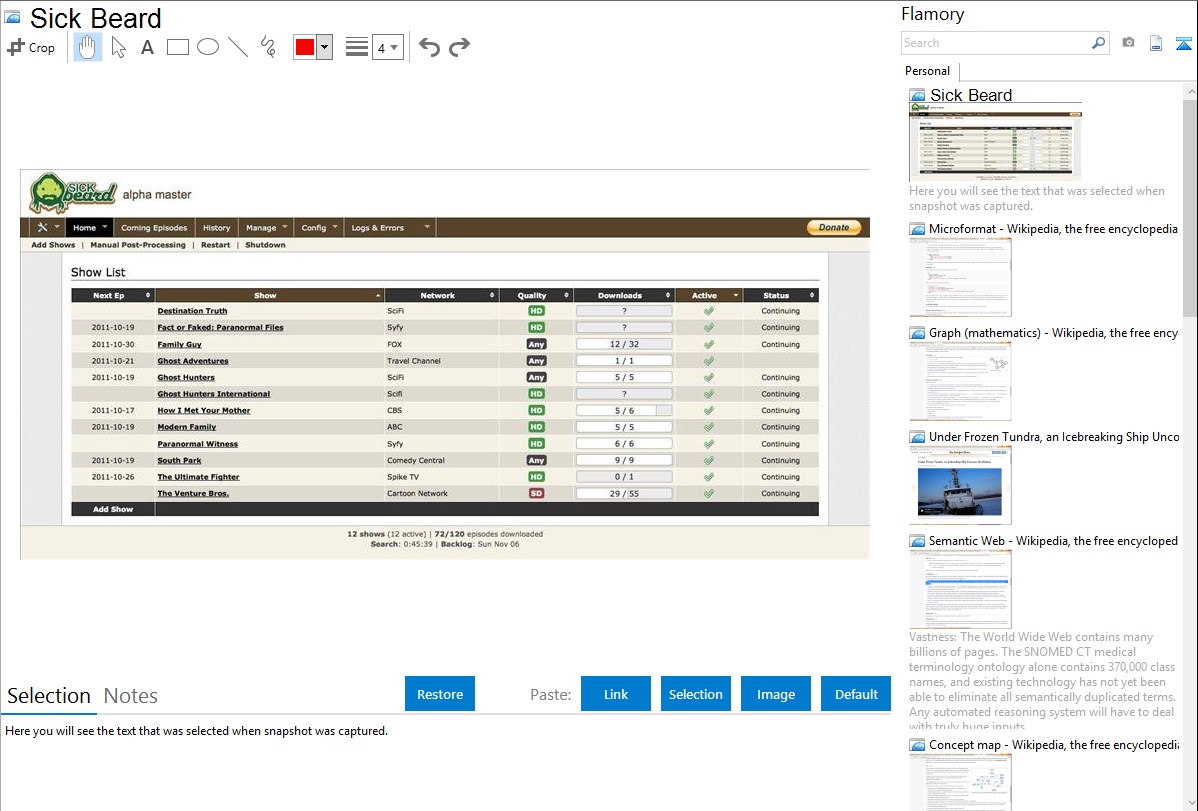1198x811 pixels.
Task: Click the Flamory panel vertical scrollbar
Action: [1190, 206]
